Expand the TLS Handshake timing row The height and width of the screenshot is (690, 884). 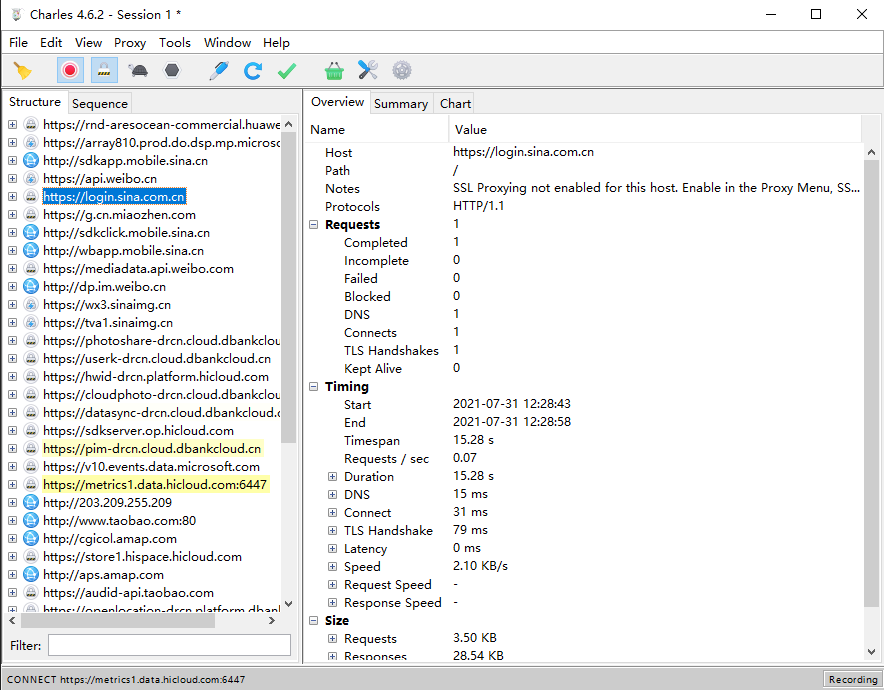pos(333,530)
